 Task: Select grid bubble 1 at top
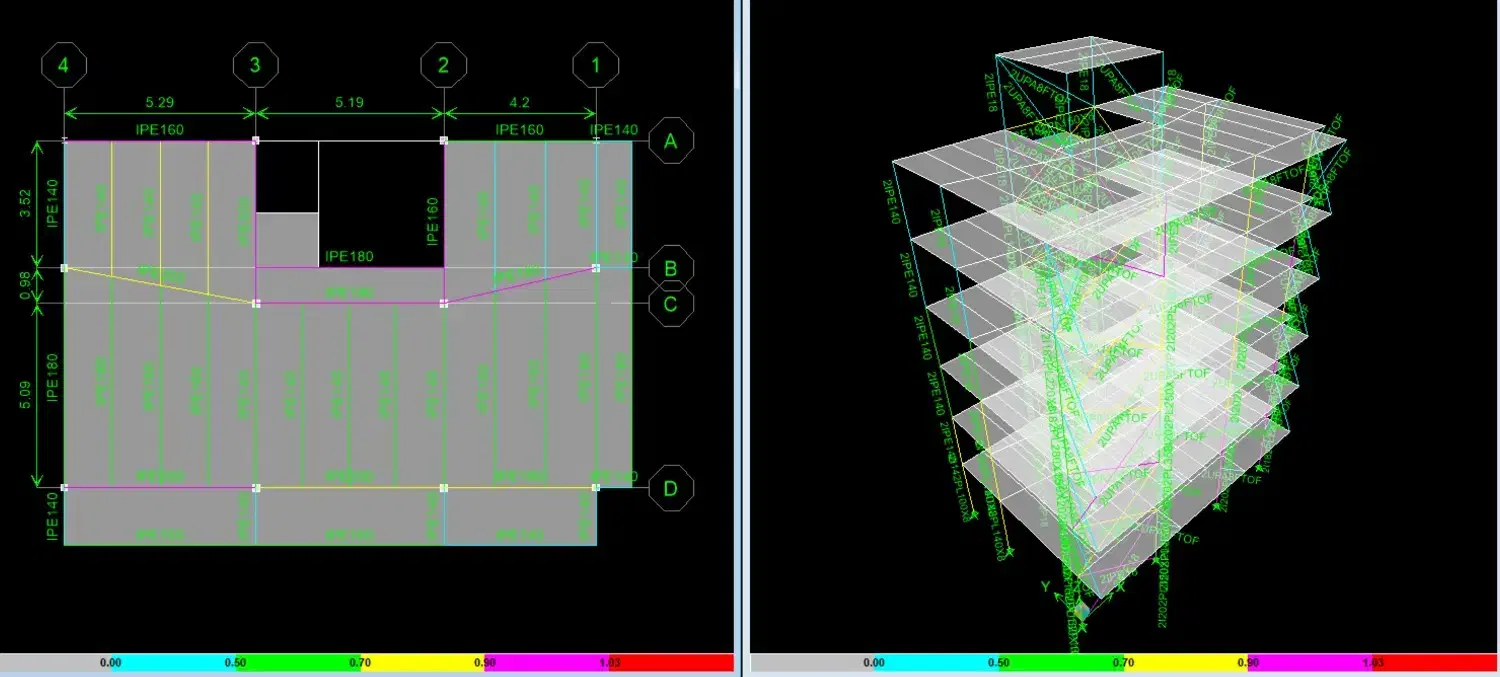point(597,66)
